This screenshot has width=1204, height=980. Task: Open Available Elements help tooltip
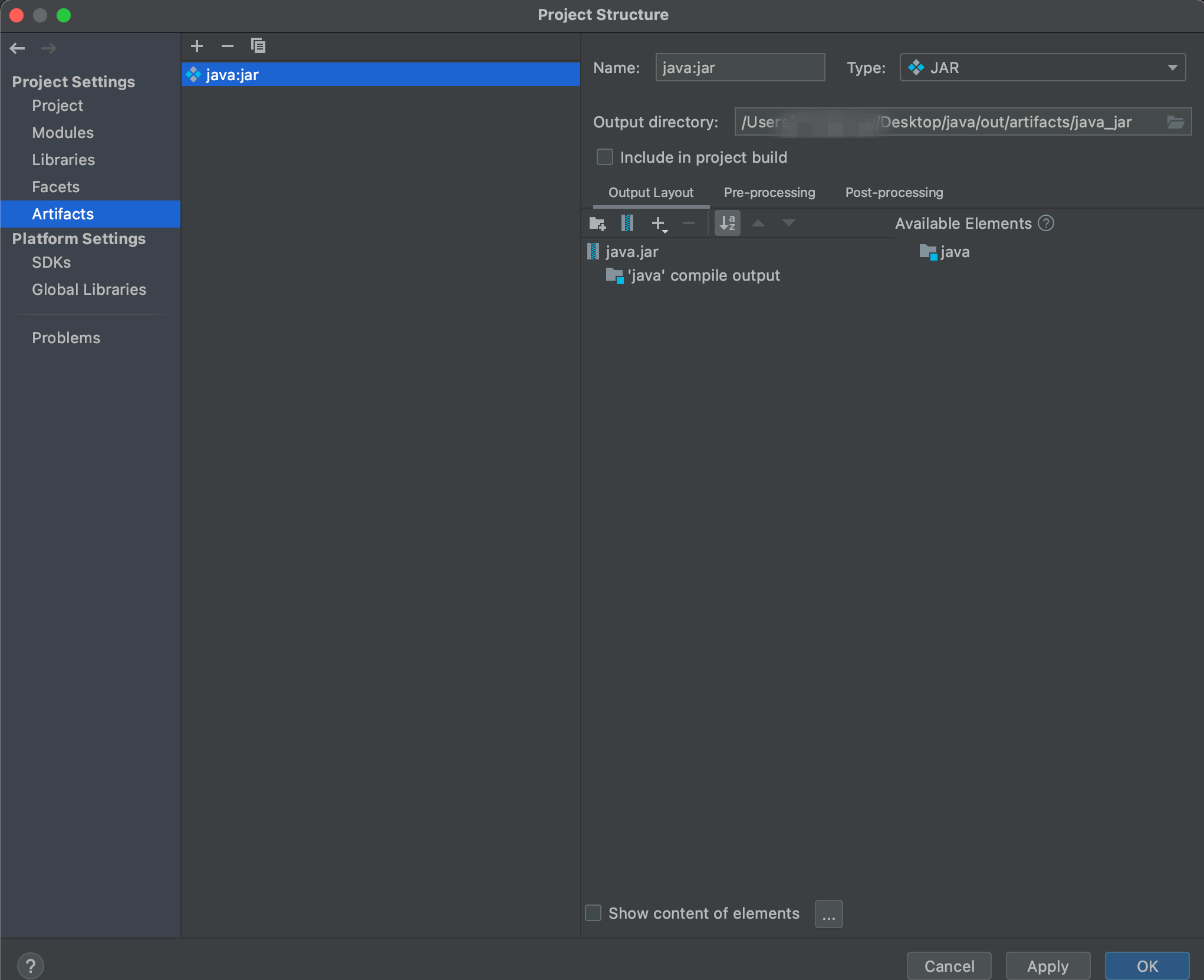pyautogui.click(x=1046, y=223)
